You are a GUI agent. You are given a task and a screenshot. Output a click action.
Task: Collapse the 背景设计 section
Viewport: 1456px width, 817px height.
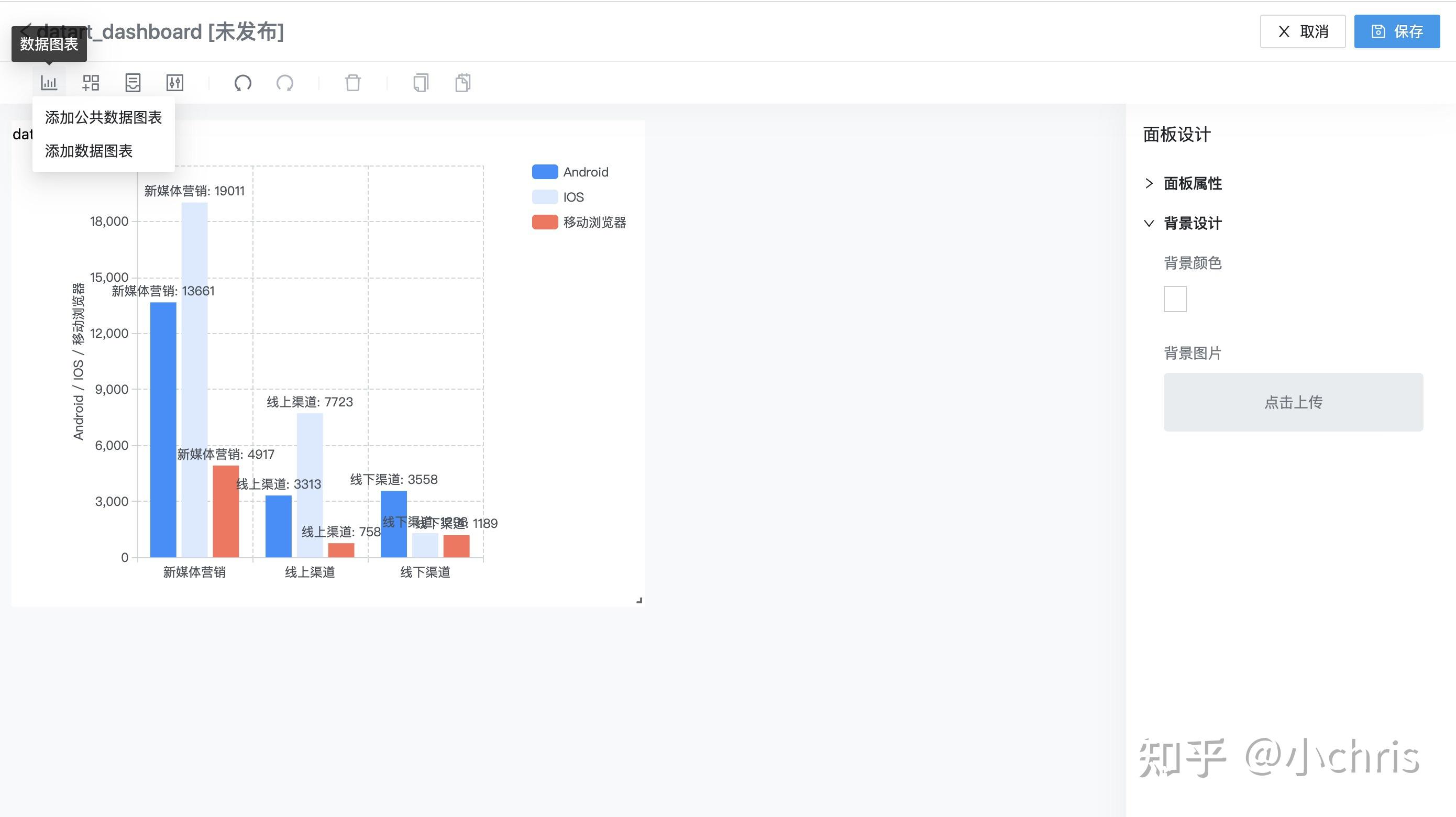tap(1193, 223)
